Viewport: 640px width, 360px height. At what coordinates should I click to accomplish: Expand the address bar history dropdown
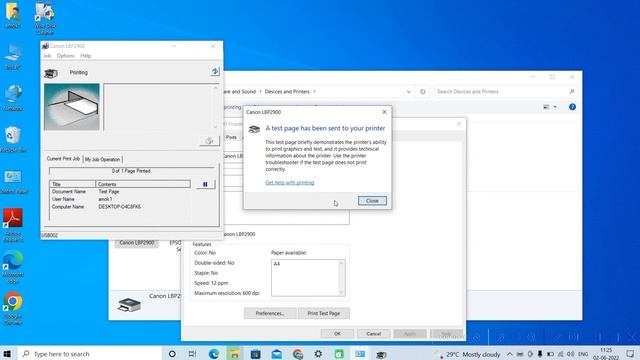tap(409, 92)
